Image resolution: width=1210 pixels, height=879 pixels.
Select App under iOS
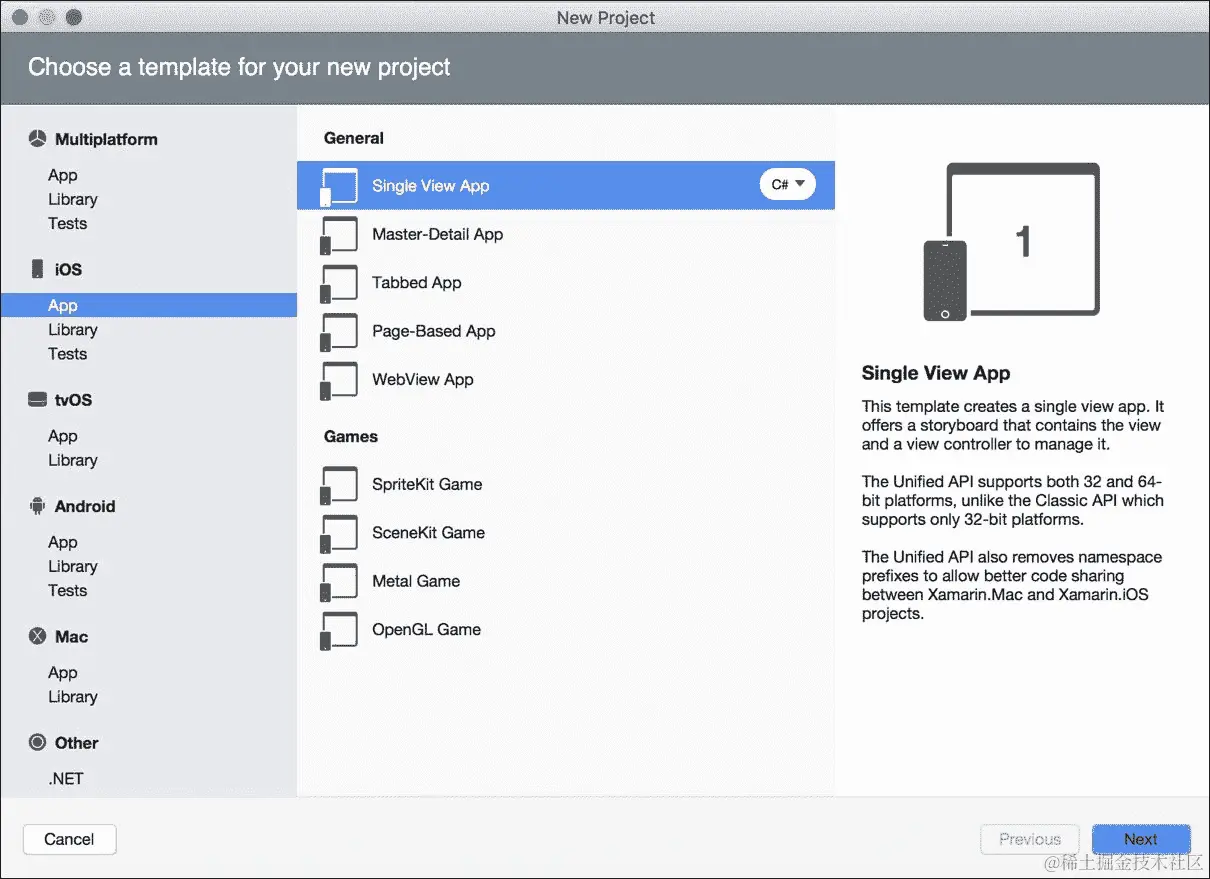[148, 305]
